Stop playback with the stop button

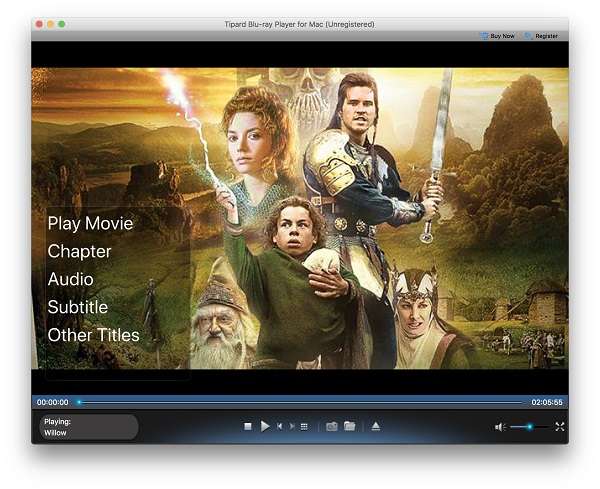[x=248, y=426]
